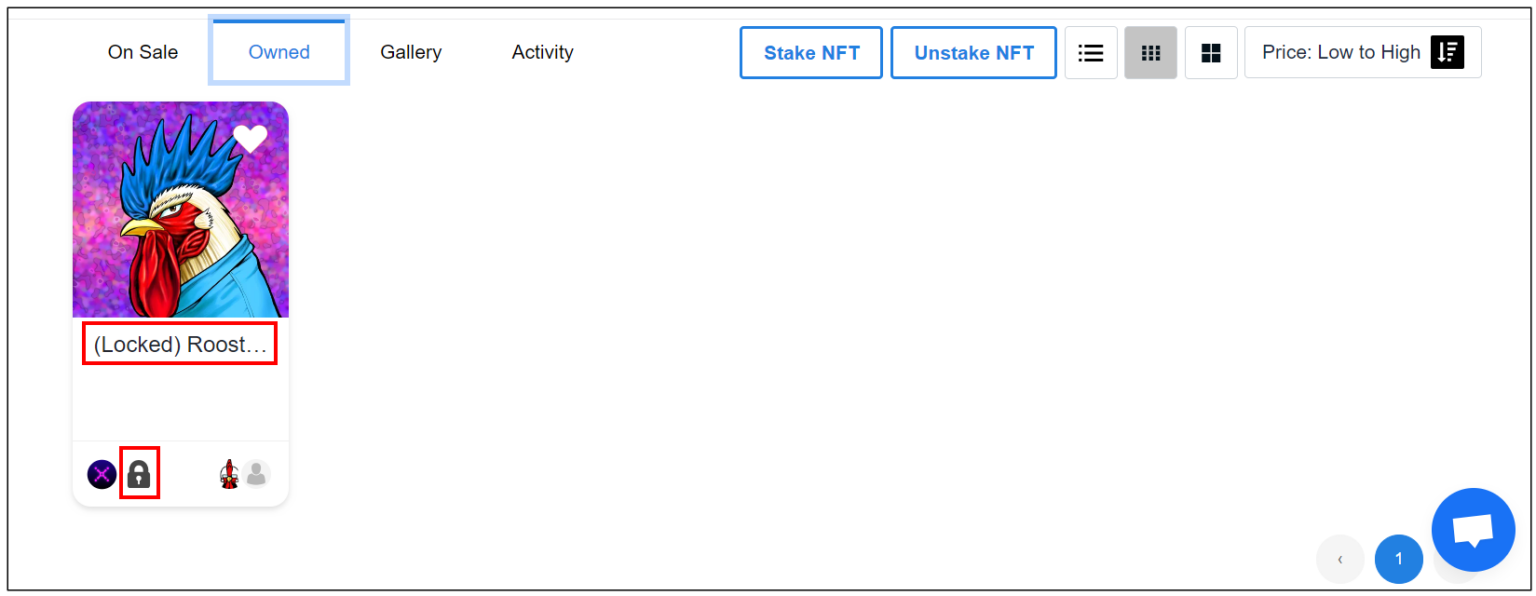
Task: Open the rooster collection avatar icon
Action: (229, 474)
